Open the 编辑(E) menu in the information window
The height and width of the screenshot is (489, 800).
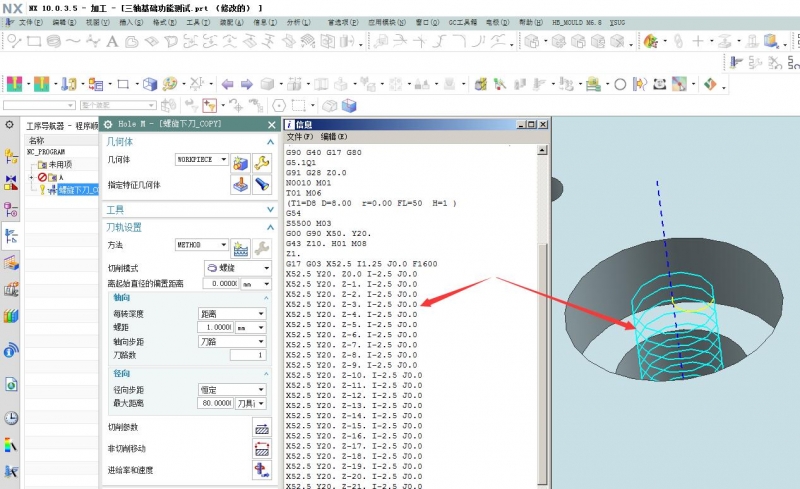(x=334, y=137)
